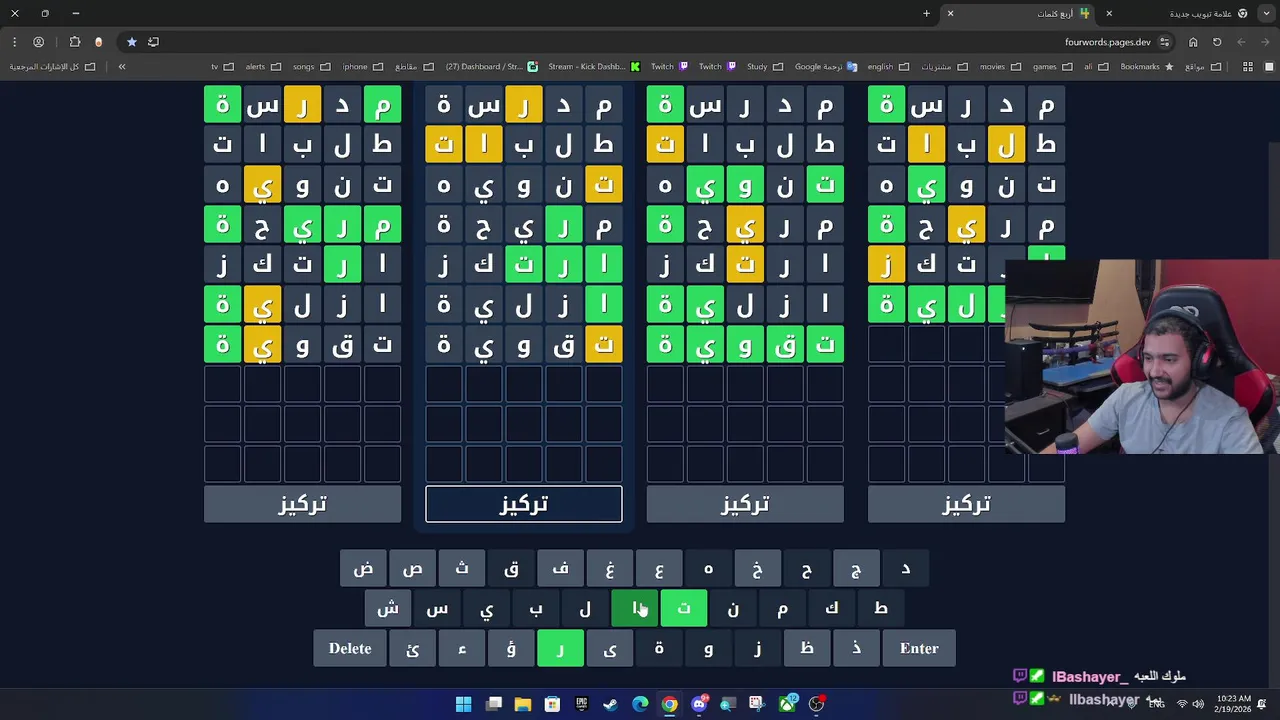Viewport: 1280px width, 720px height.
Task: Expand the Study bookmark folder
Action: 765,67
